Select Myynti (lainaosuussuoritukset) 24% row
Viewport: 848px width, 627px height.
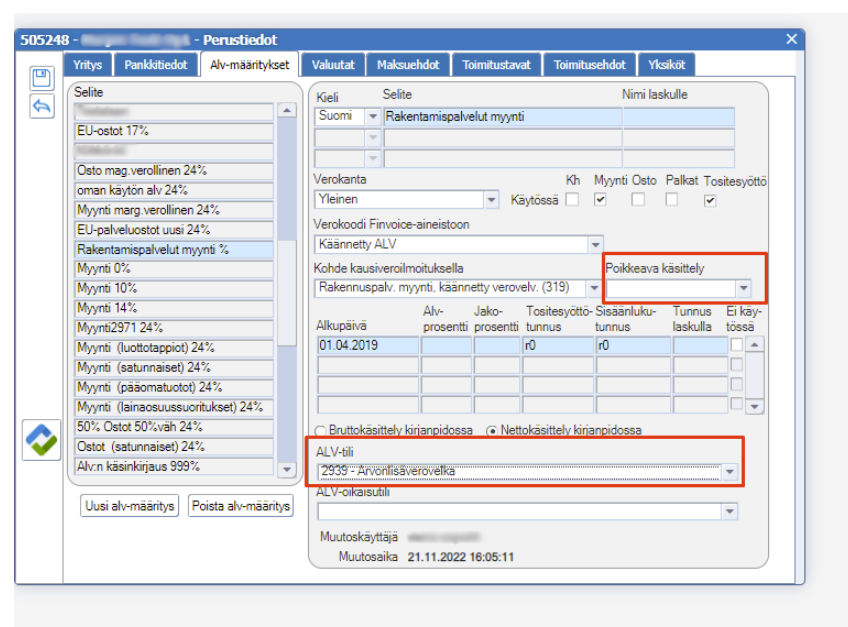(x=174, y=407)
